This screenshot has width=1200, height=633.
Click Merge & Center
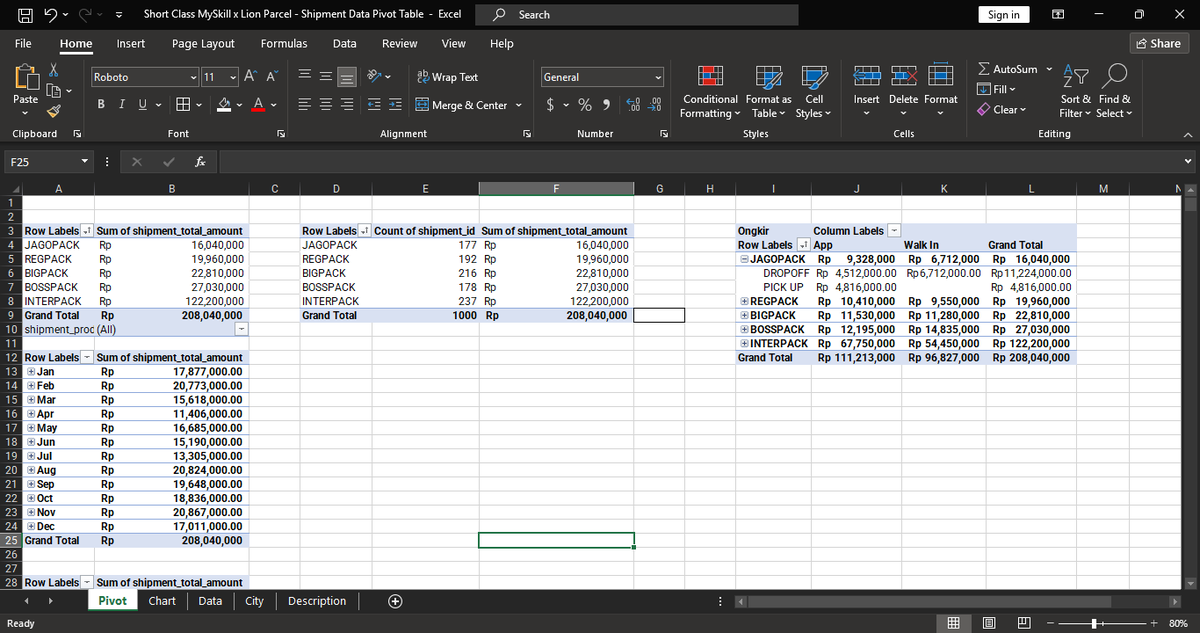(462, 105)
